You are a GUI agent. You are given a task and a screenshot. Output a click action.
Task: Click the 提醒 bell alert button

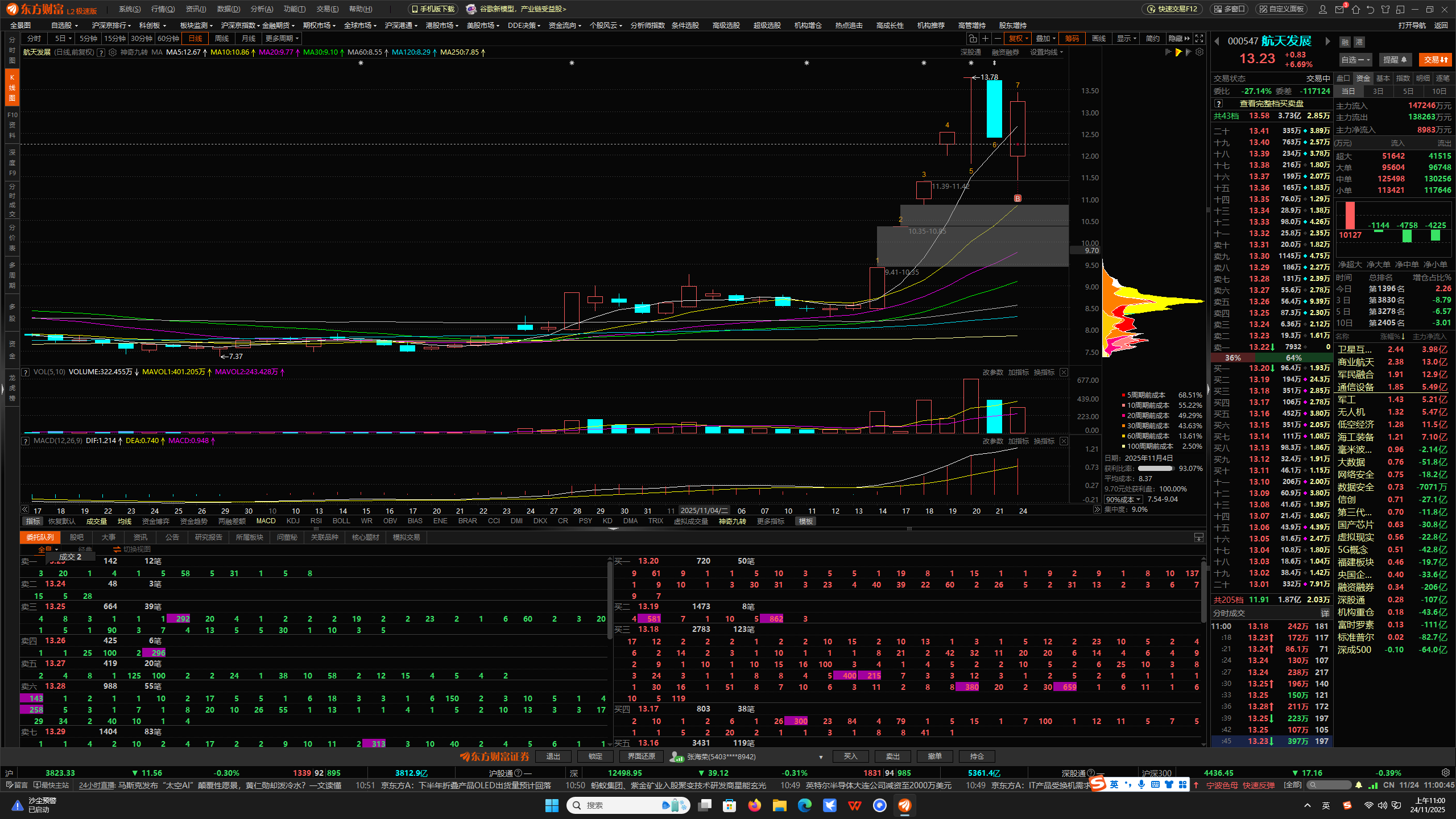pos(1395,60)
